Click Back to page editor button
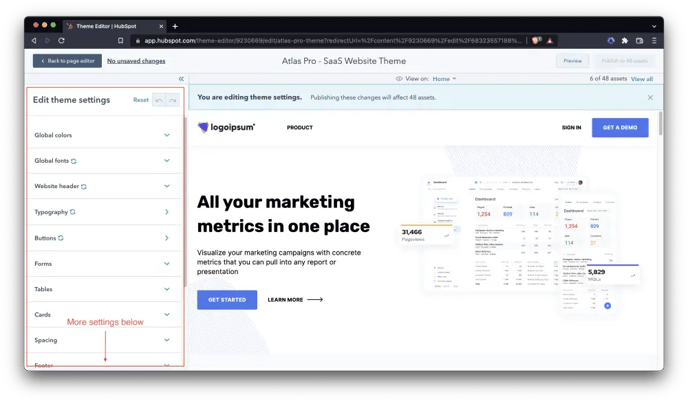This screenshot has height=403, width=688. pos(67,61)
